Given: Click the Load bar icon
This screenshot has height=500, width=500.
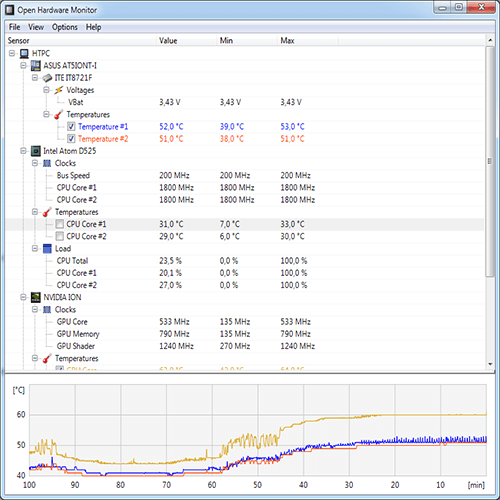Looking at the screenshot, I should [47, 248].
